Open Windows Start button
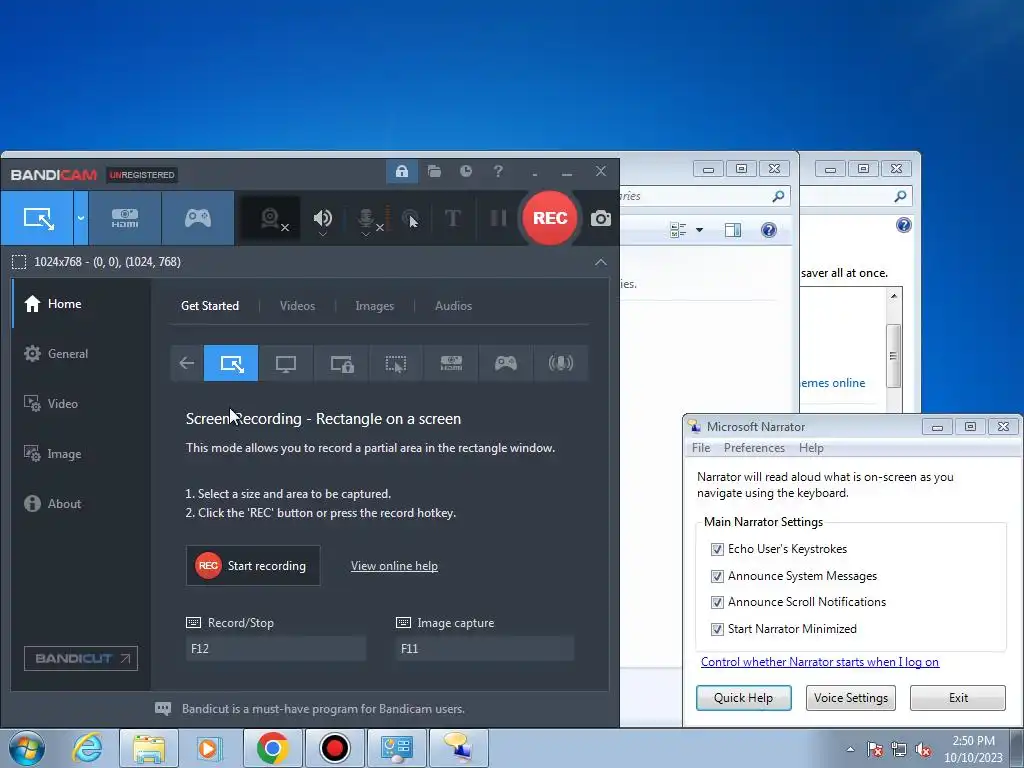This screenshot has height=768, width=1024. (27, 748)
